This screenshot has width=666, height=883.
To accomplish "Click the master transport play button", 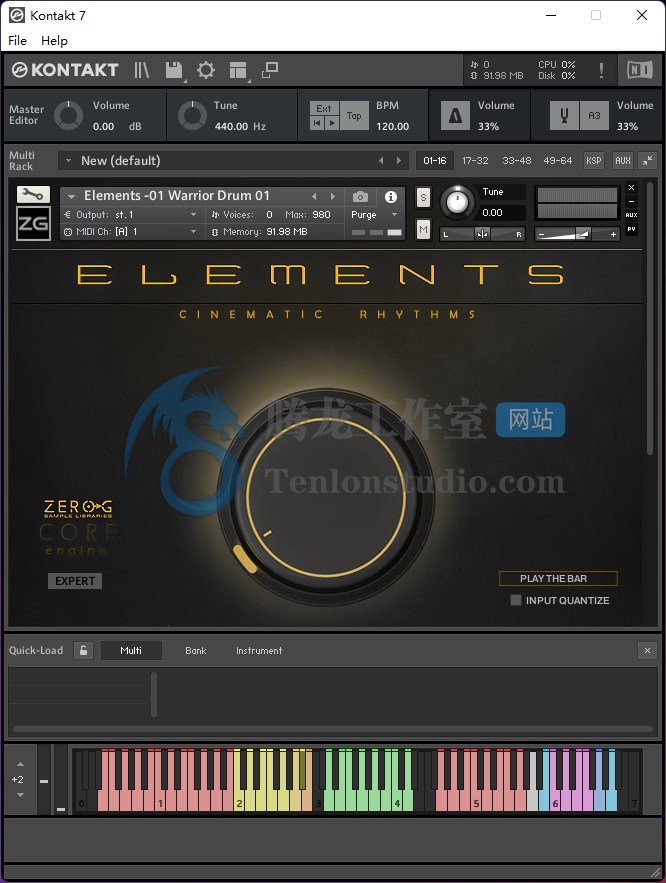I will tap(332, 123).
